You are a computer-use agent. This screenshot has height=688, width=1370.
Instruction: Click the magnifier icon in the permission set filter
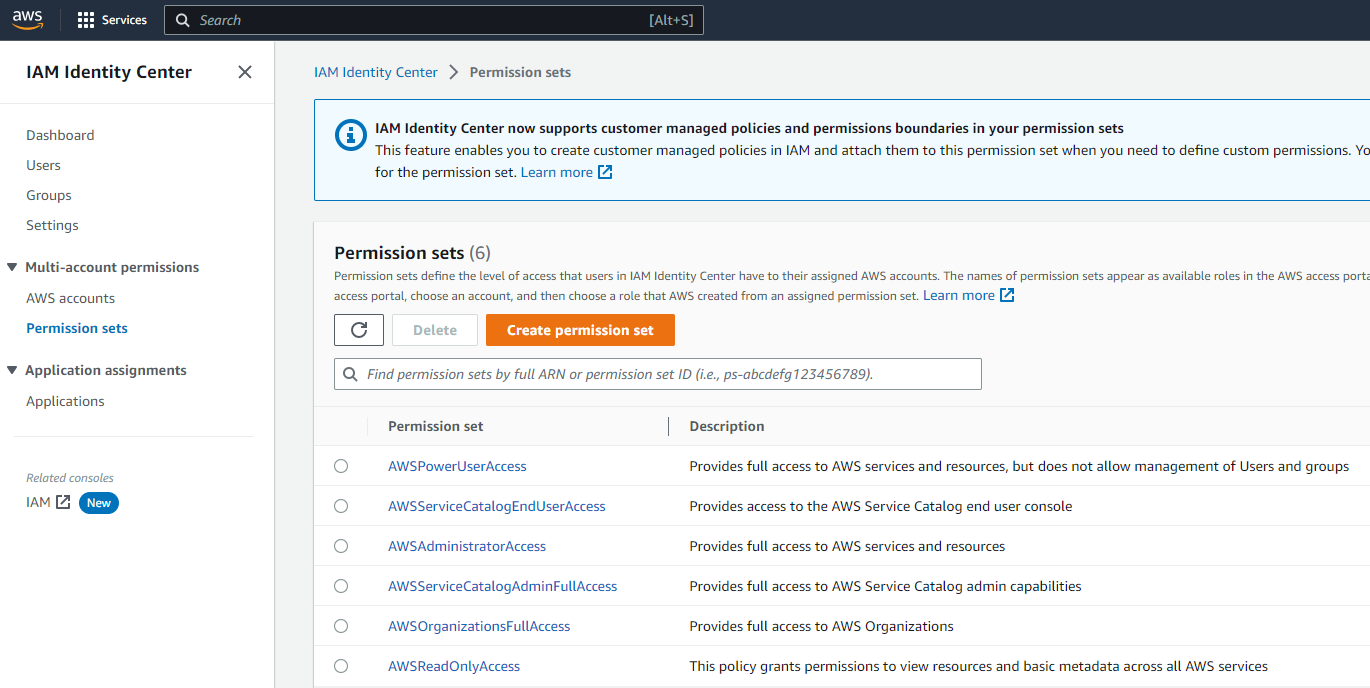pyautogui.click(x=350, y=374)
